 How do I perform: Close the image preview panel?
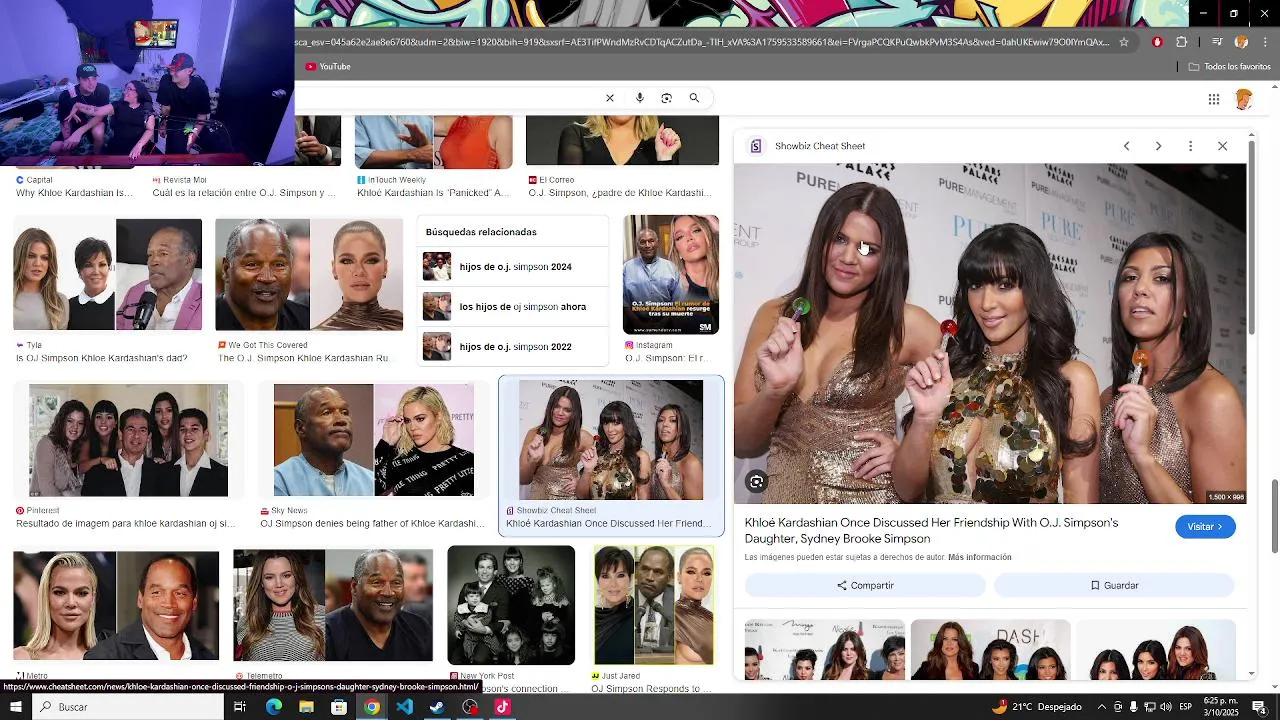coord(1222,146)
